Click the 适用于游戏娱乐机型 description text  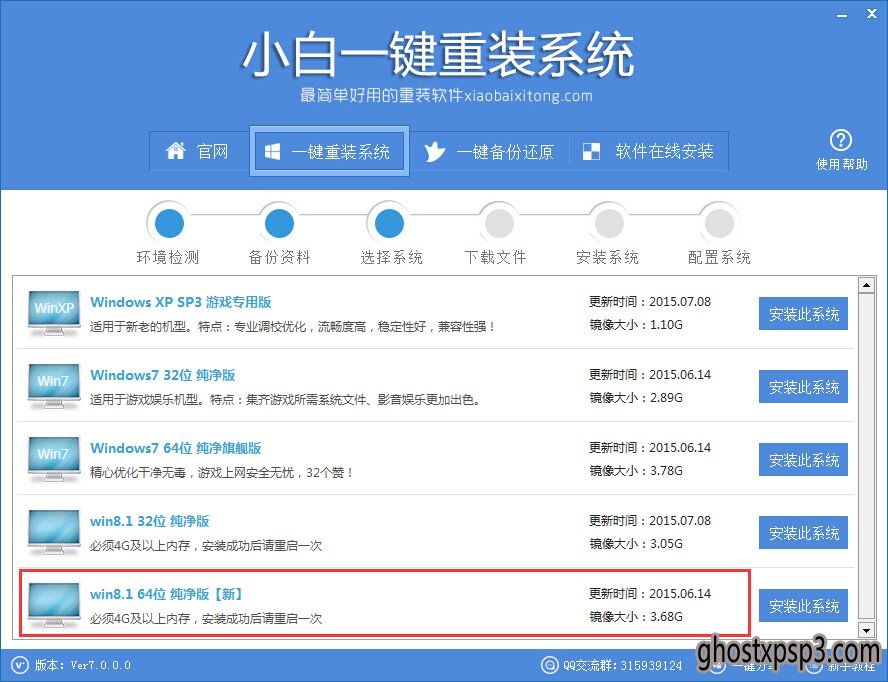[286, 400]
